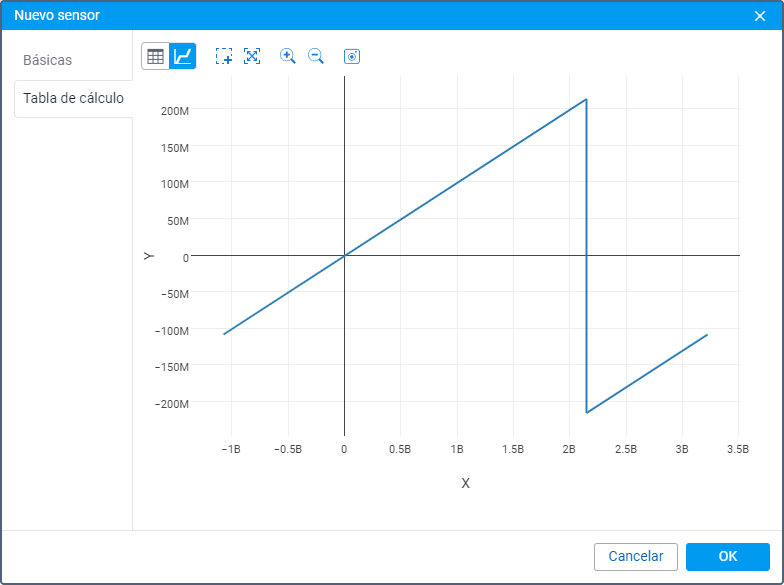The width and height of the screenshot is (784, 585).
Task: Click the Y axis title
Action: [x=148, y=256]
